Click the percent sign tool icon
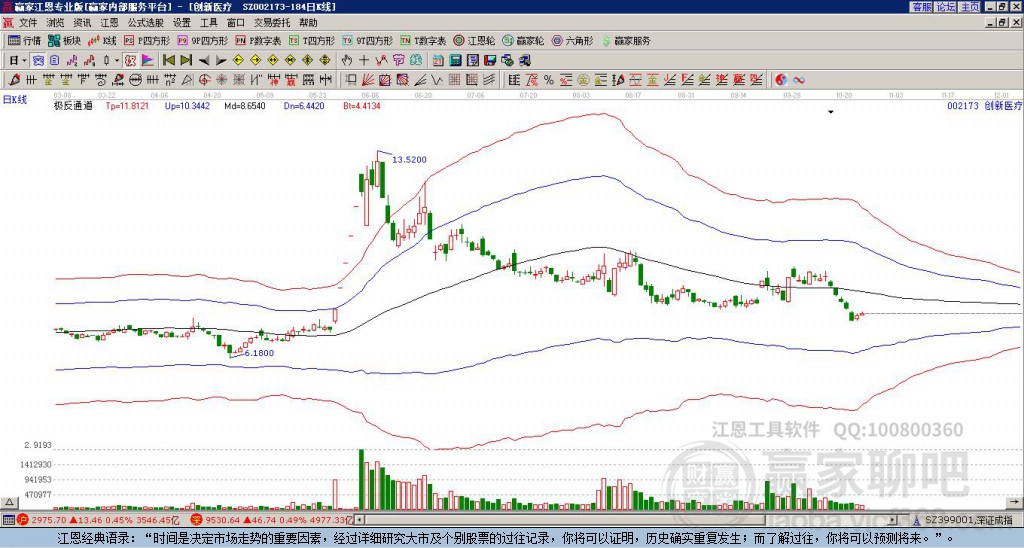1024x548 pixels. click(549, 80)
